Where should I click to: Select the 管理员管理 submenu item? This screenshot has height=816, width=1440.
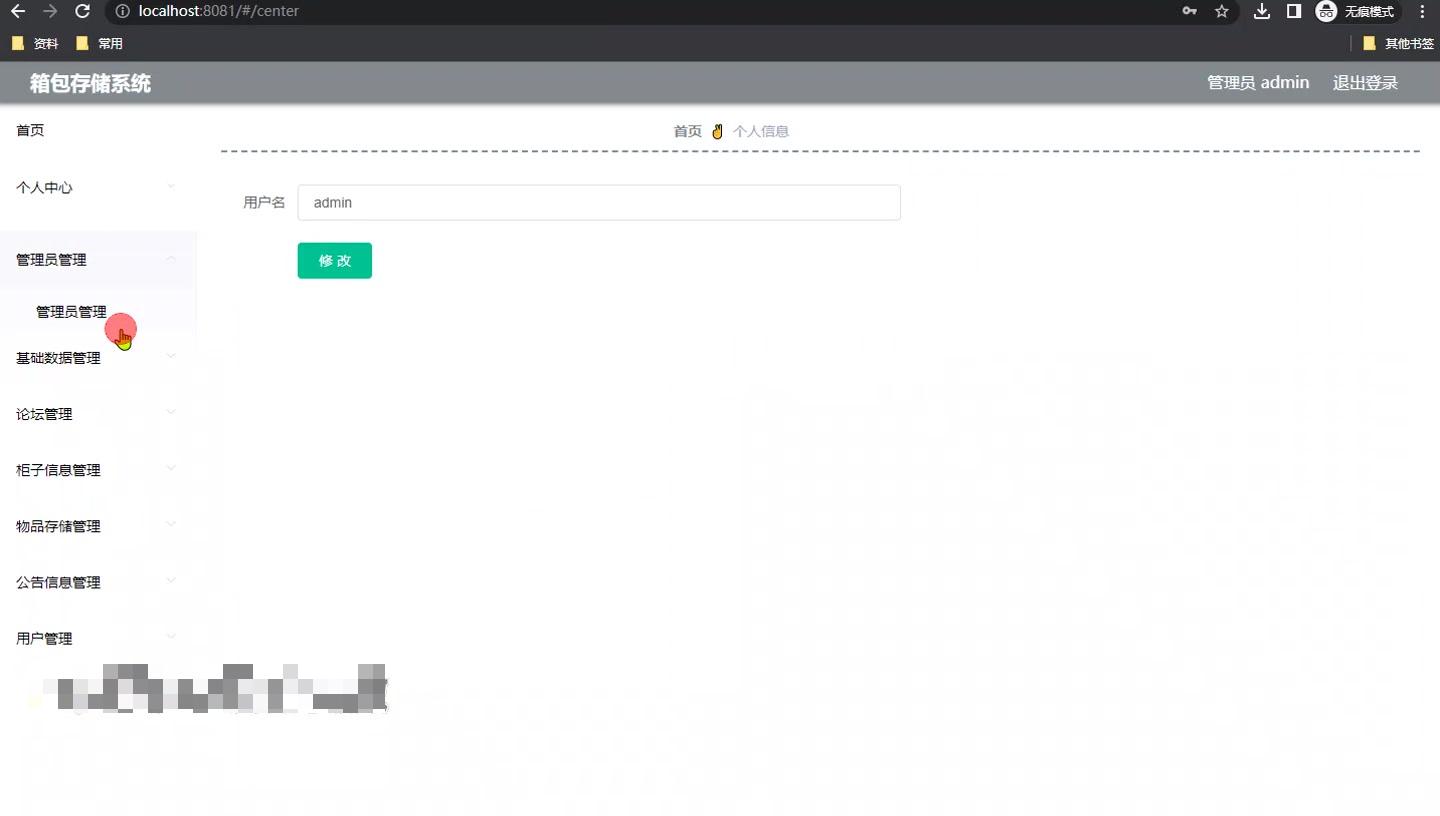[x=71, y=311]
